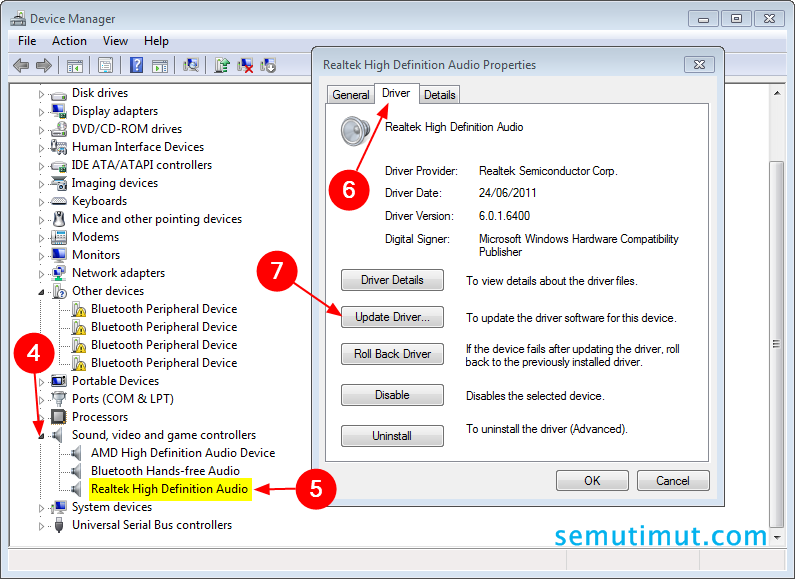The width and height of the screenshot is (795, 579).
Task: Click the Driver Details button
Action: click(392, 280)
